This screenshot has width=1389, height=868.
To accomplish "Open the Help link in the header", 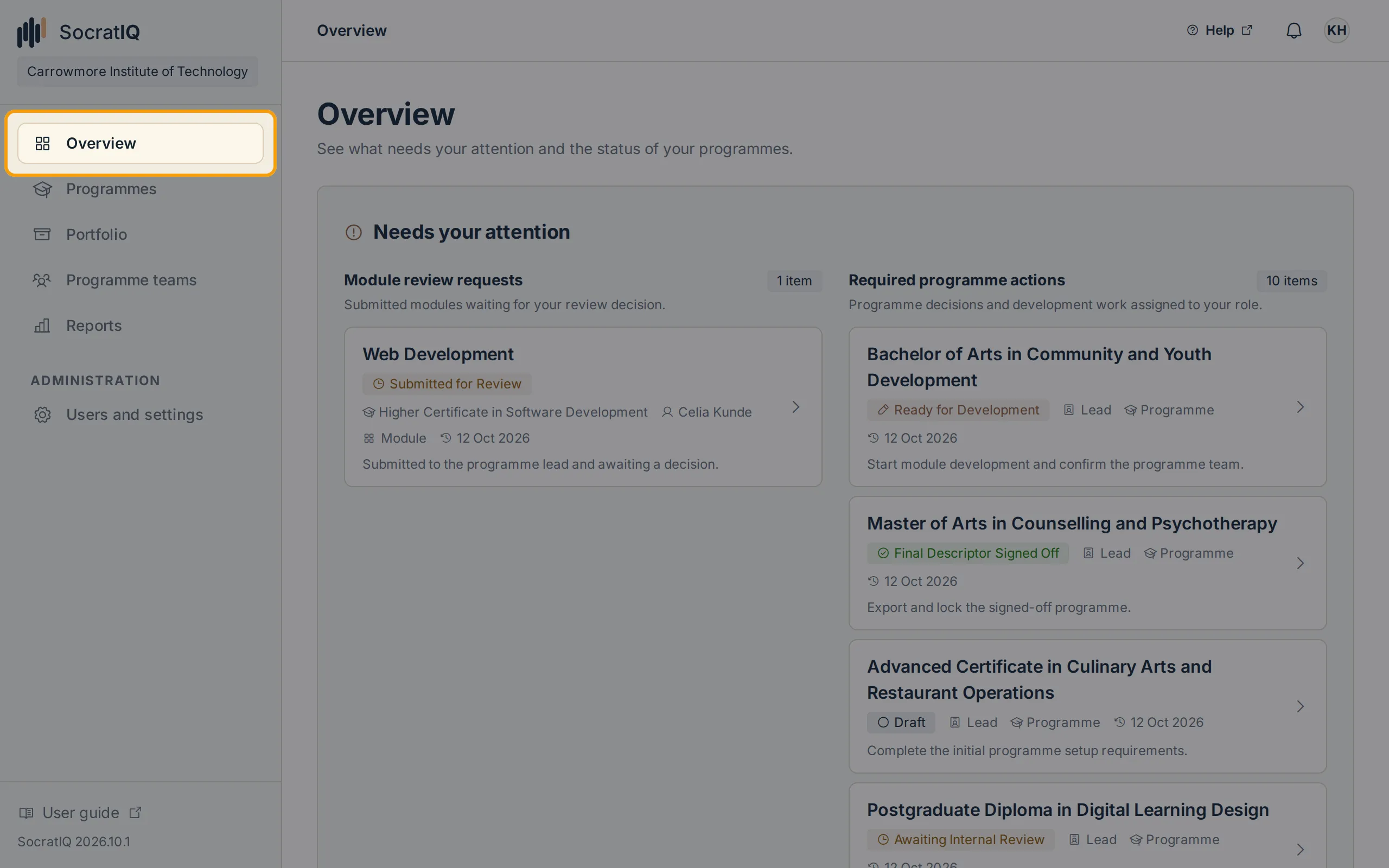I will click(x=1220, y=30).
